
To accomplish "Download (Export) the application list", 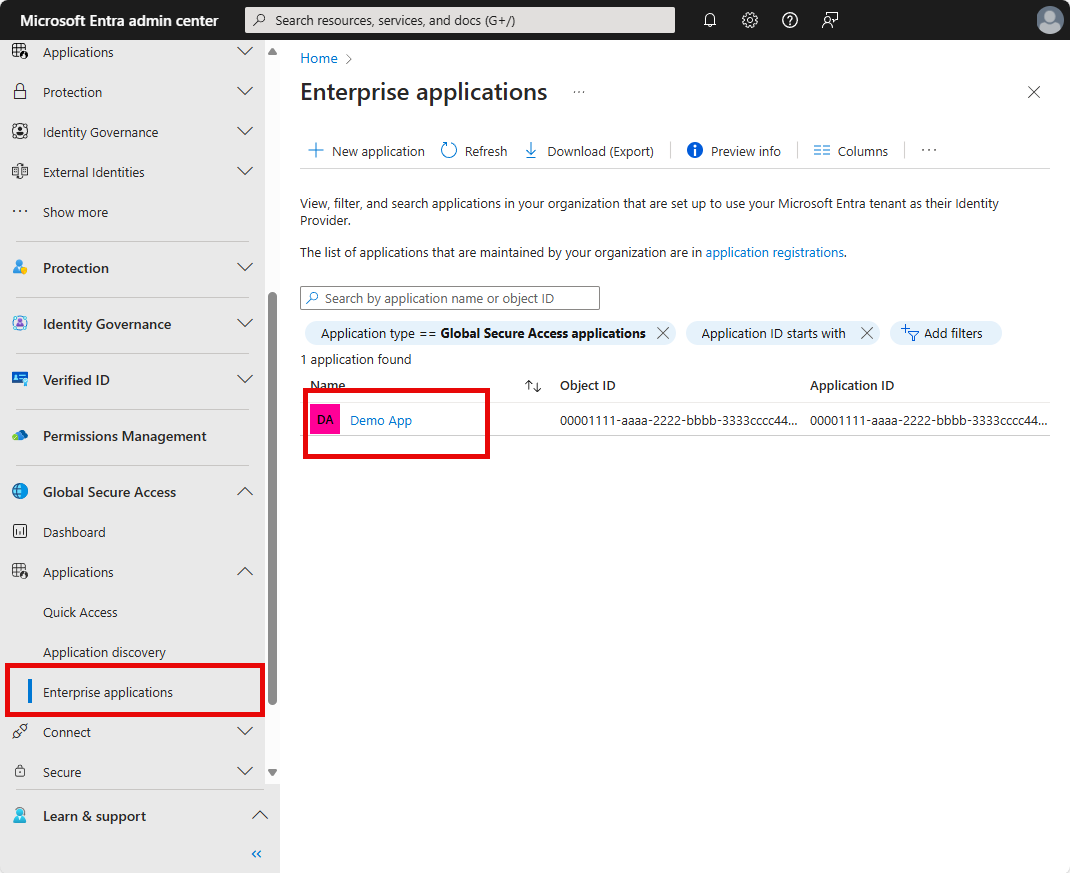I will [588, 150].
